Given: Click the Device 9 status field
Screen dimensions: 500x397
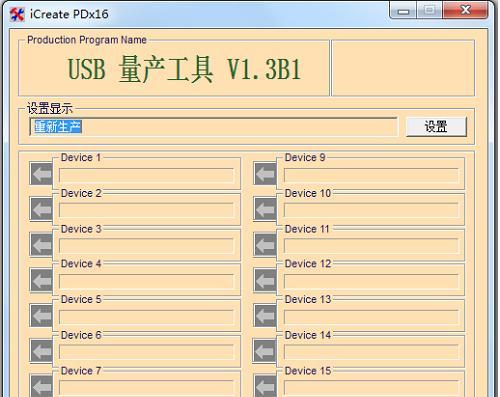Looking at the screenshot, I should point(371,175).
